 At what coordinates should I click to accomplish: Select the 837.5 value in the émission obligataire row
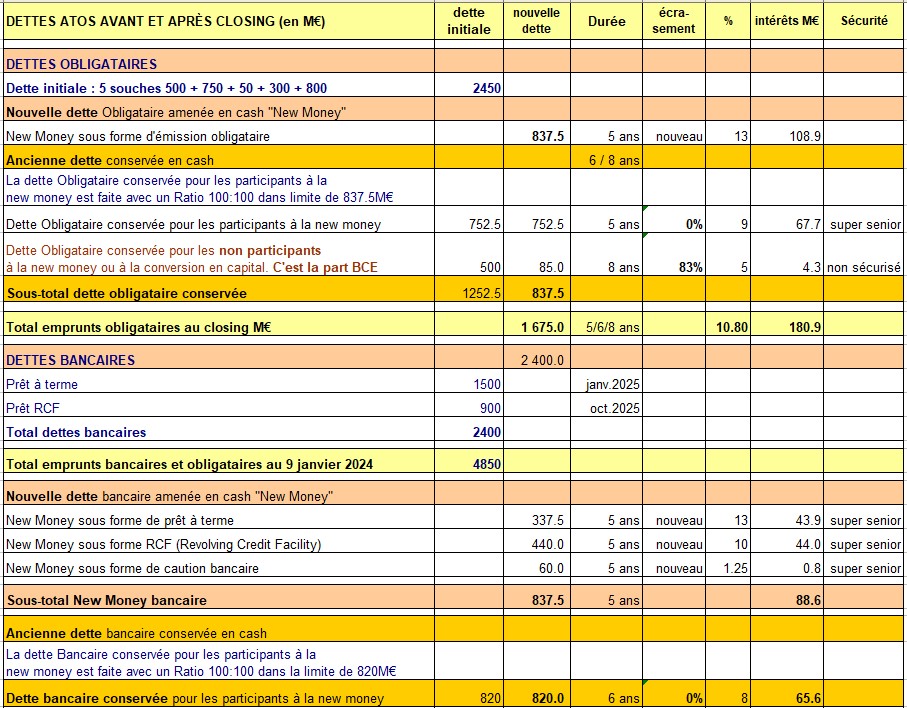[548, 137]
